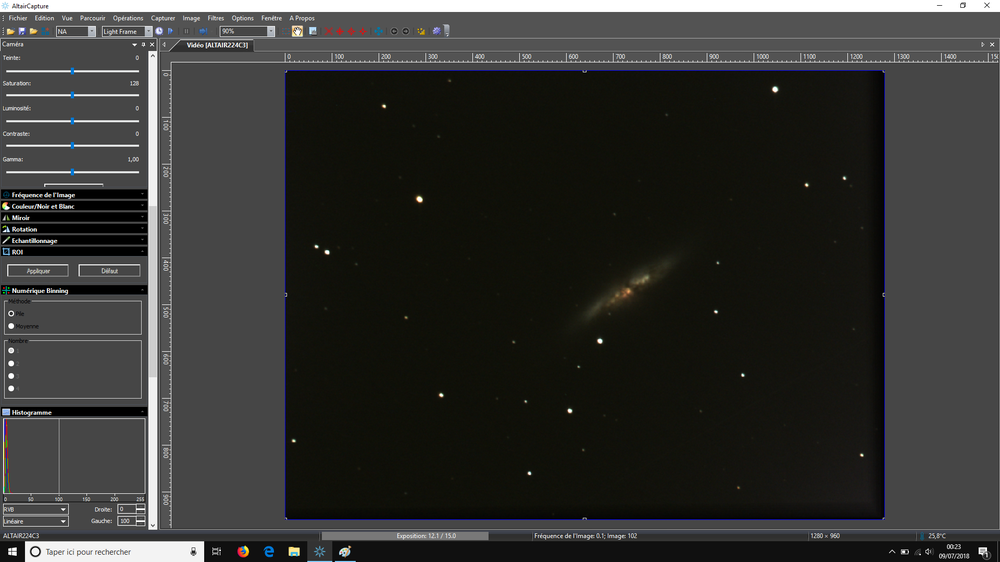Screen dimensions: 1000x562
Task: Open the Filtres menu
Action: coord(216,18)
